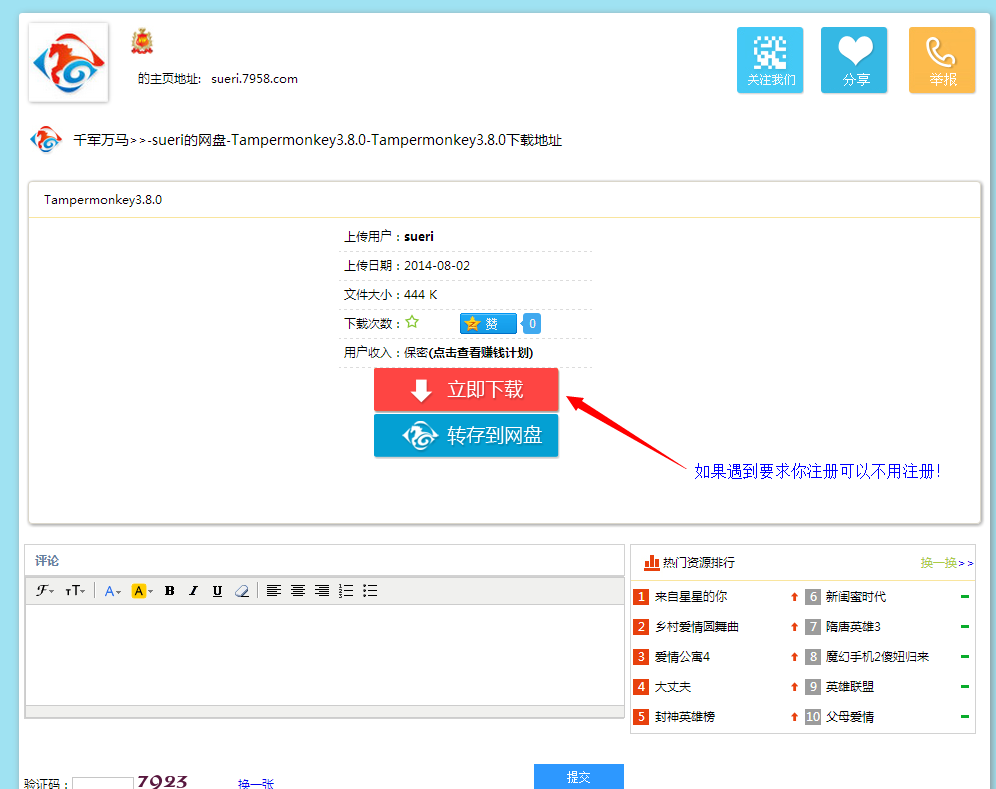Screen dimensions: 996x789
Task: Click the eraser clear formatting icon
Action: [x=241, y=591]
